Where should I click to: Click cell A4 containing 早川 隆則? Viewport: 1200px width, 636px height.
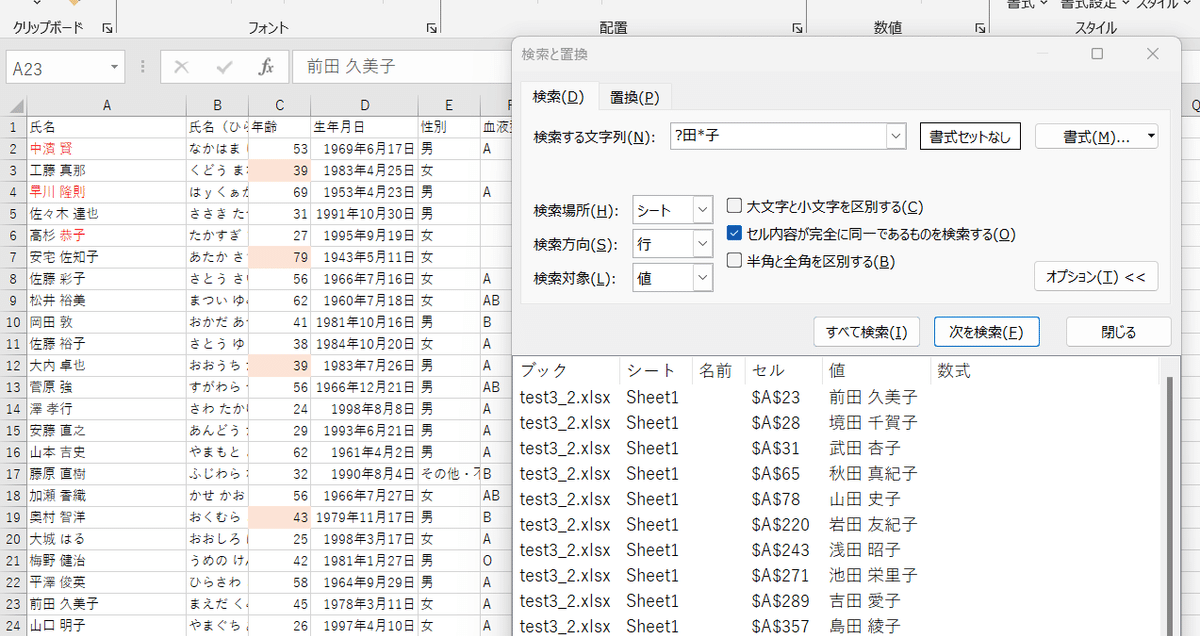(106, 192)
